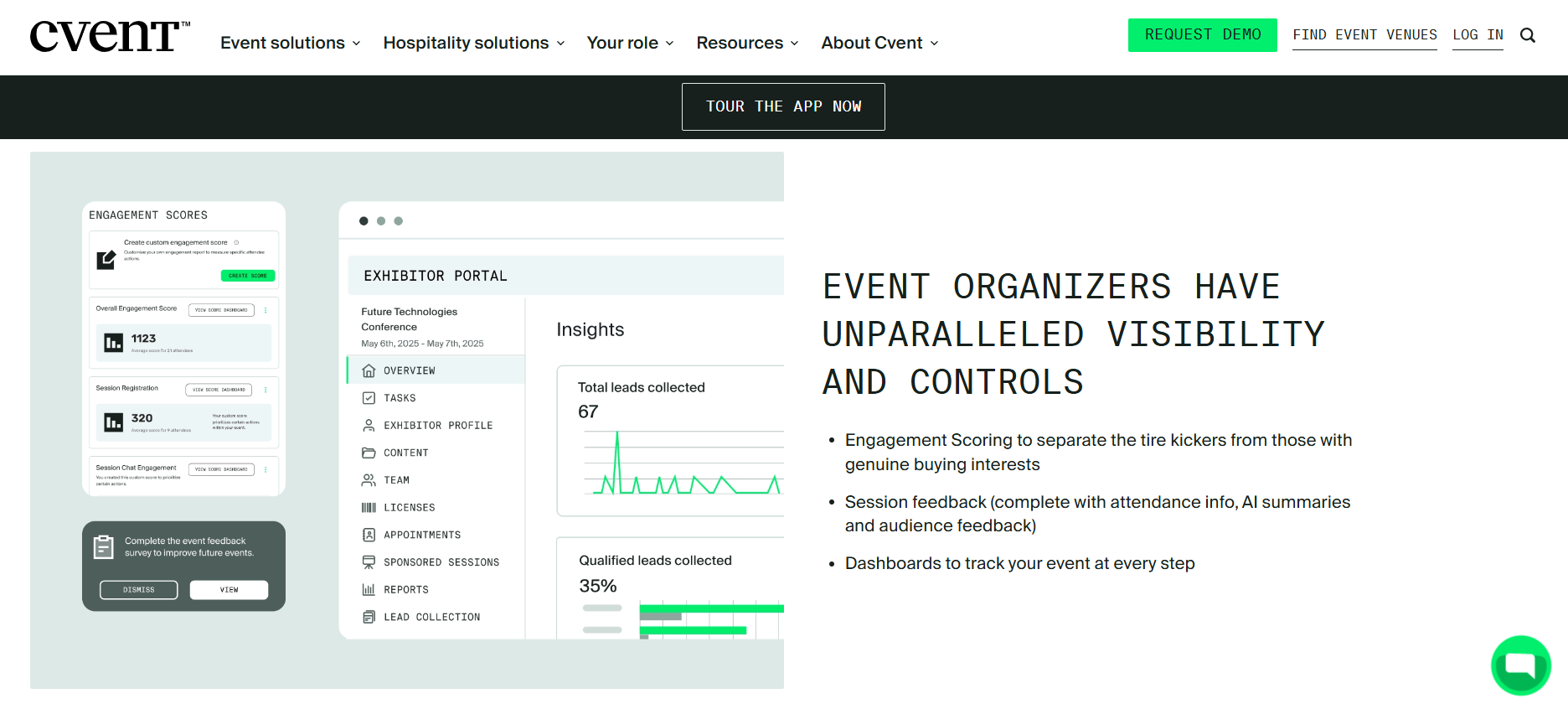The image size is (1568, 709).
Task: Select Lead Collection in the sidebar
Action: point(432,617)
